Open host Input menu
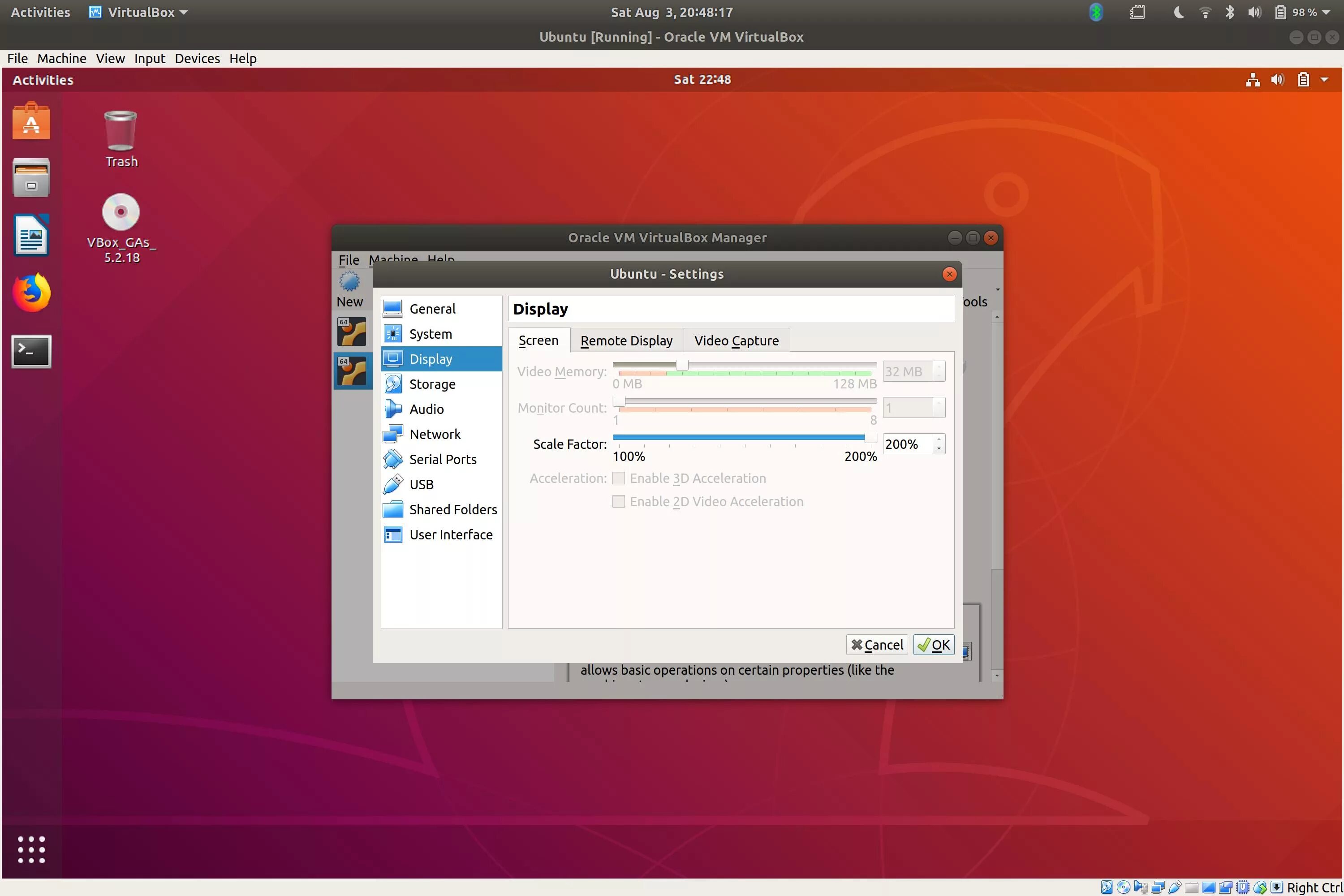The image size is (1344, 896). click(150, 58)
